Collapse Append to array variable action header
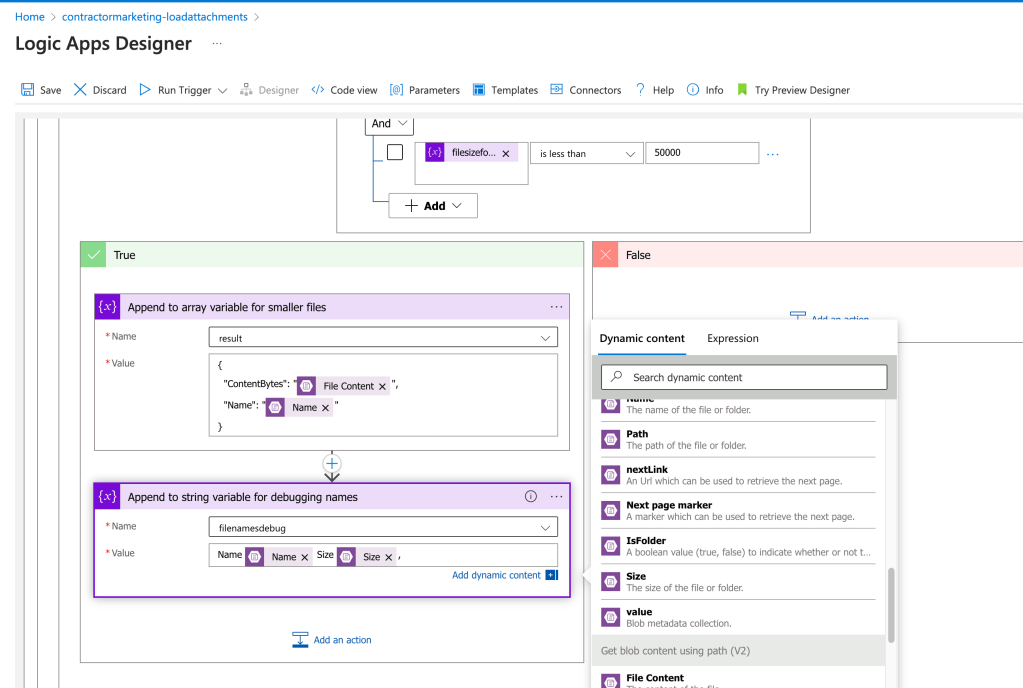The height and width of the screenshot is (688, 1023). [x=331, y=307]
